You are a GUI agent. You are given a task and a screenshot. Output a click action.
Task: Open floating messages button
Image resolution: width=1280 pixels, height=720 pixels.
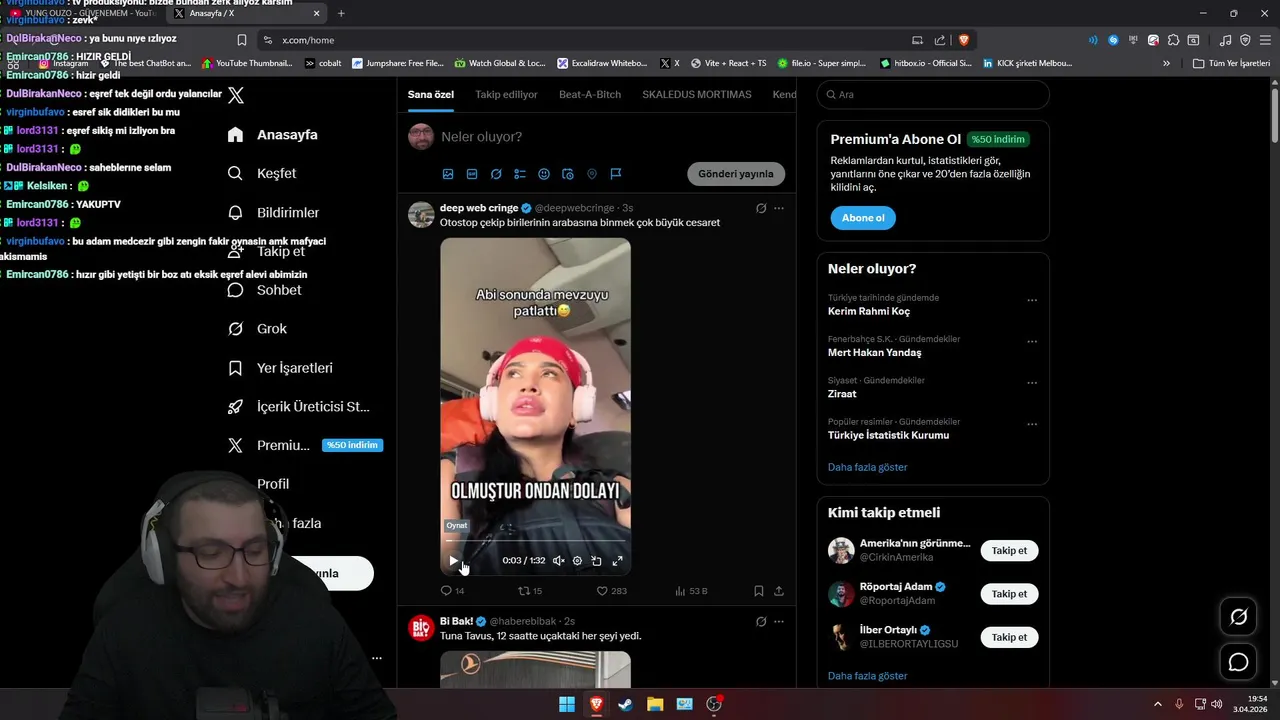coord(1238,662)
